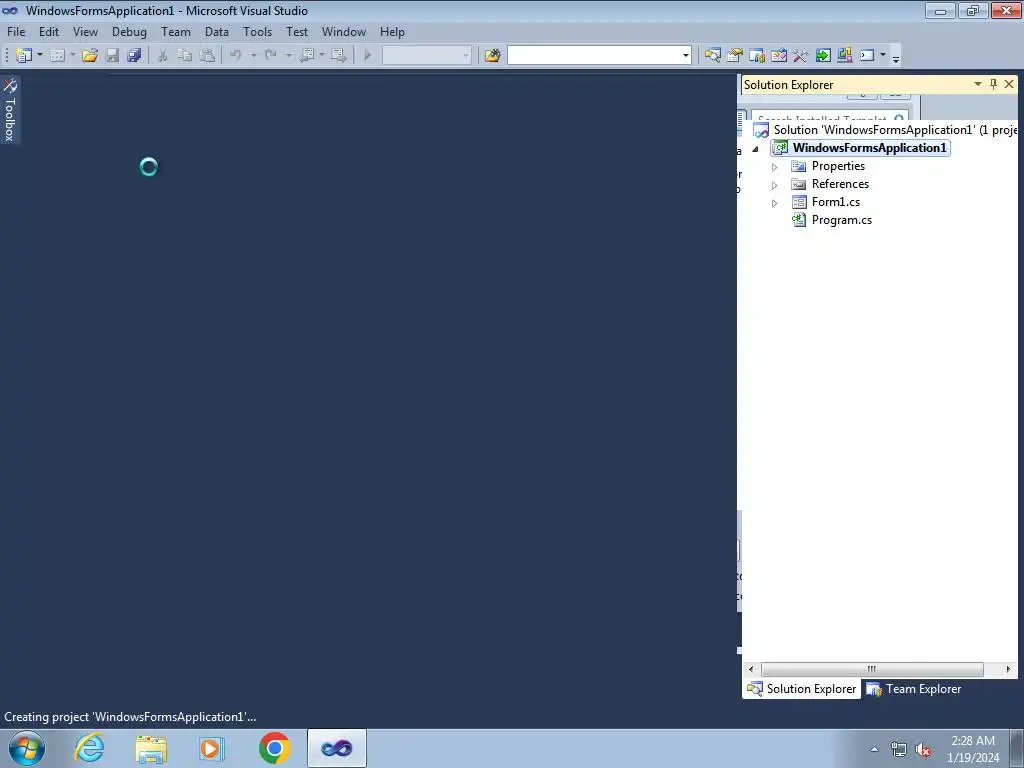Screen dimensions: 1024x768
Task: Click the Redo arrow icon
Action: tap(270, 56)
